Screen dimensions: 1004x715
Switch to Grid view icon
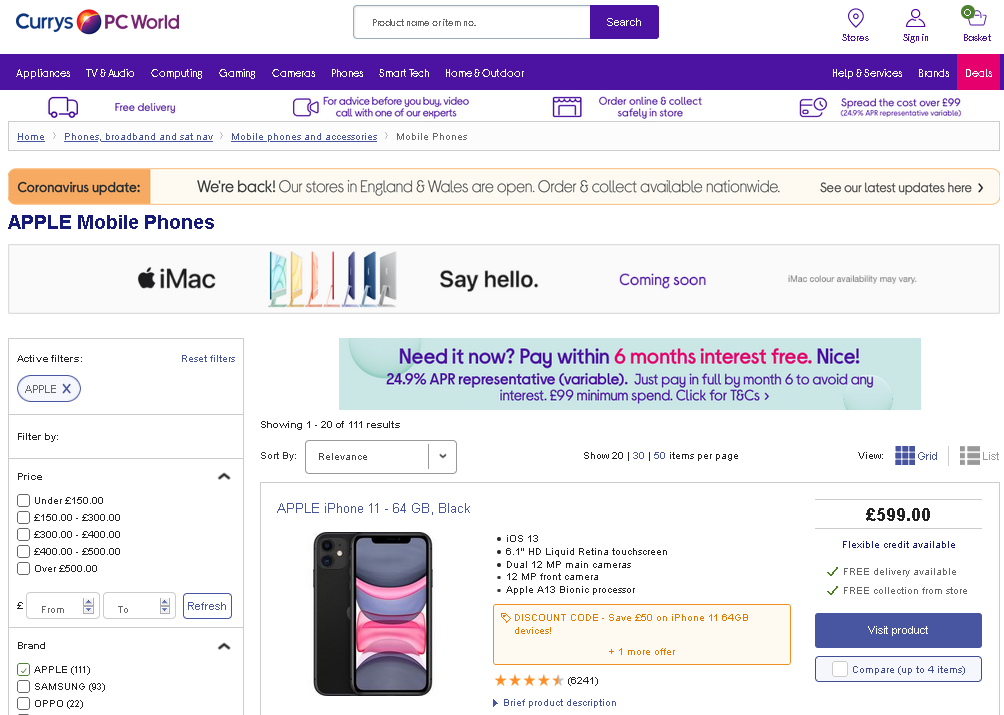point(905,456)
